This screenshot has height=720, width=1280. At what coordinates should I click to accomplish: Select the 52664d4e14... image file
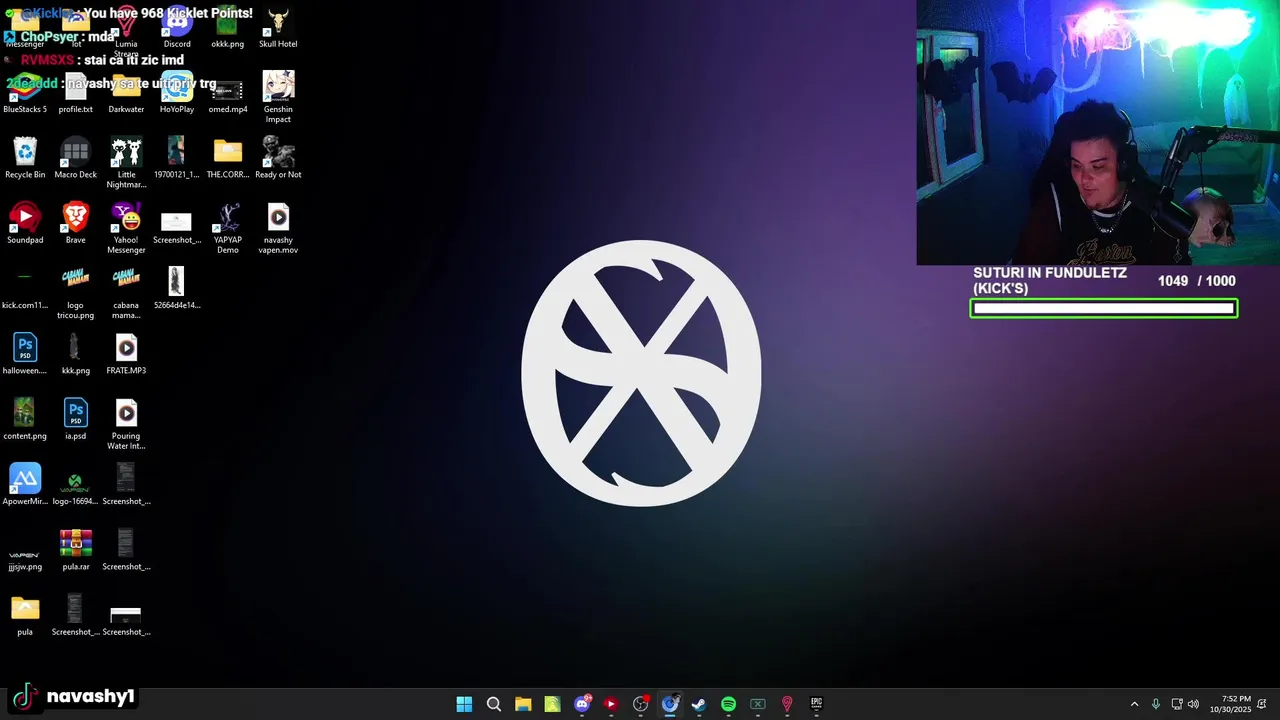tap(177, 288)
